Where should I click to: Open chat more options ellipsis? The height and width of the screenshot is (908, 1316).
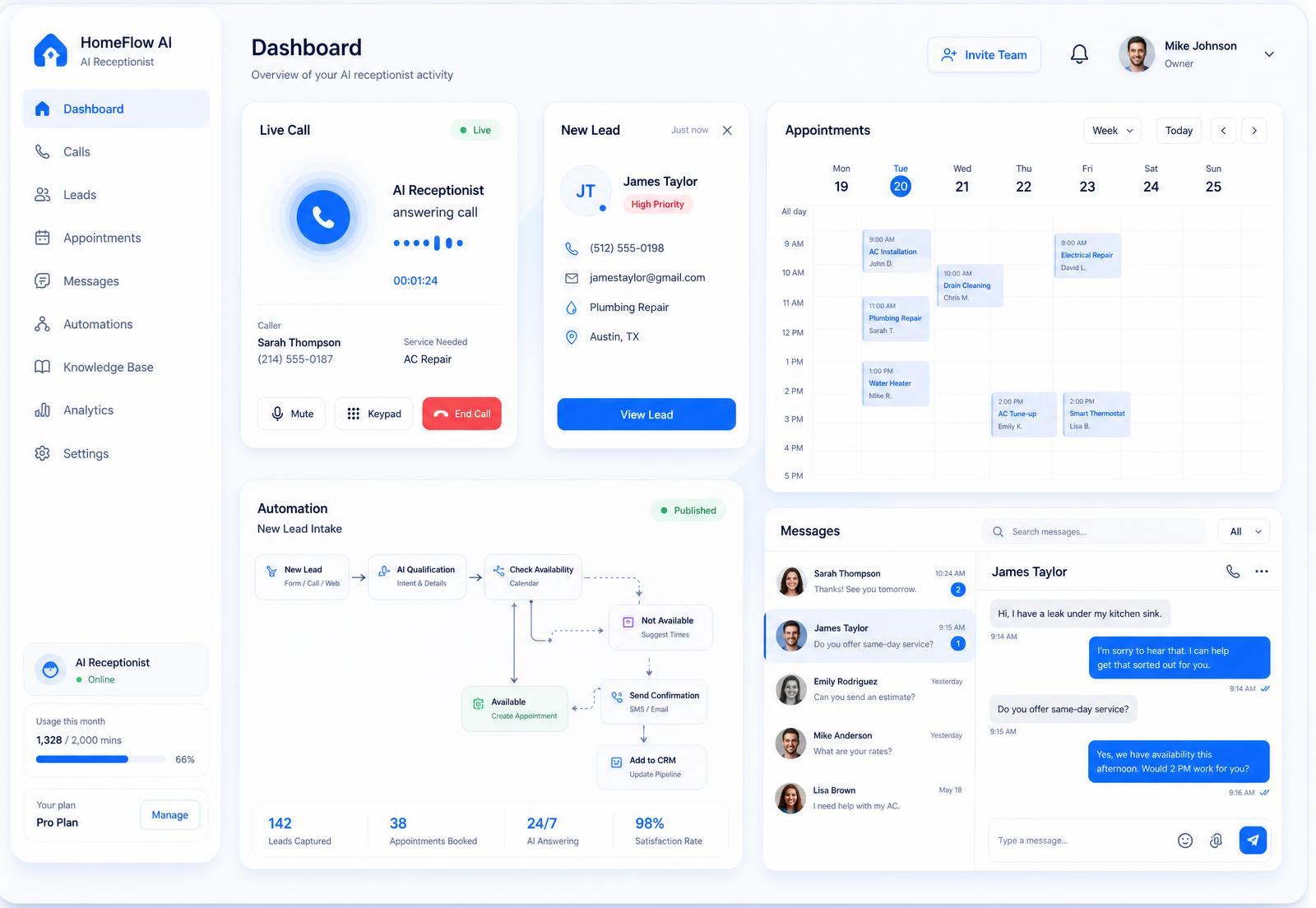click(1262, 572)
